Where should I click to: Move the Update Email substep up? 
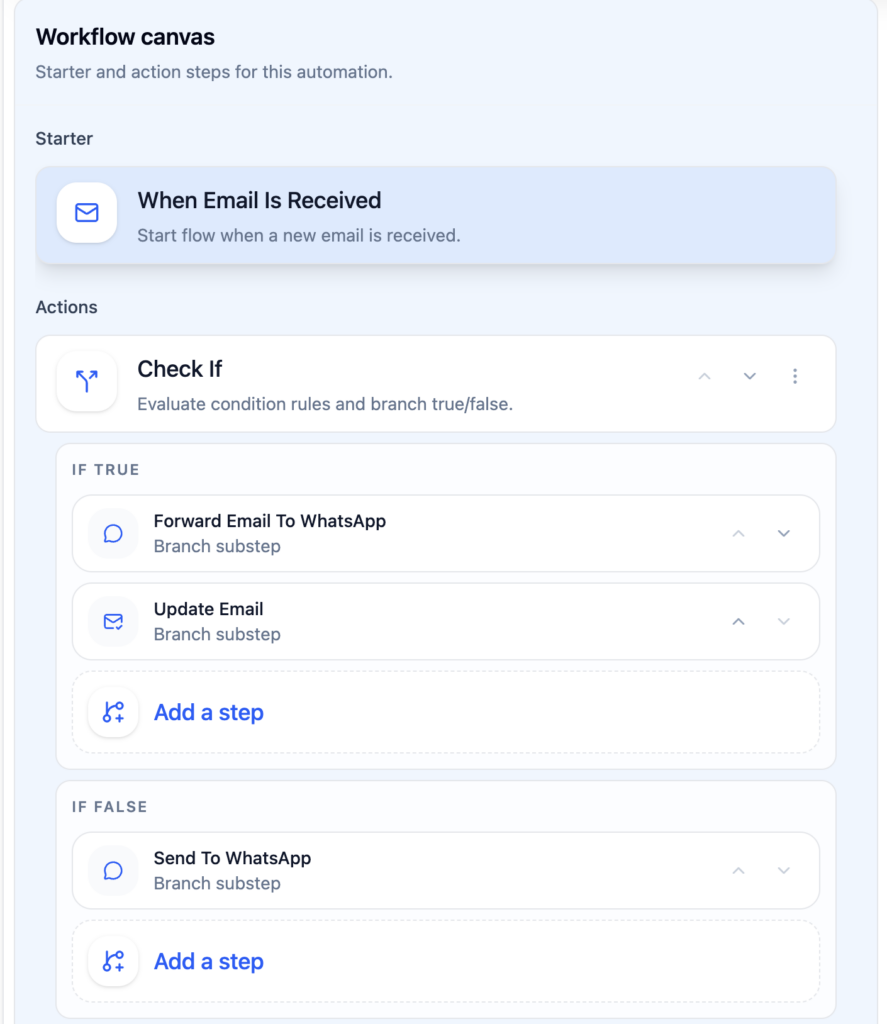point(738,621)
